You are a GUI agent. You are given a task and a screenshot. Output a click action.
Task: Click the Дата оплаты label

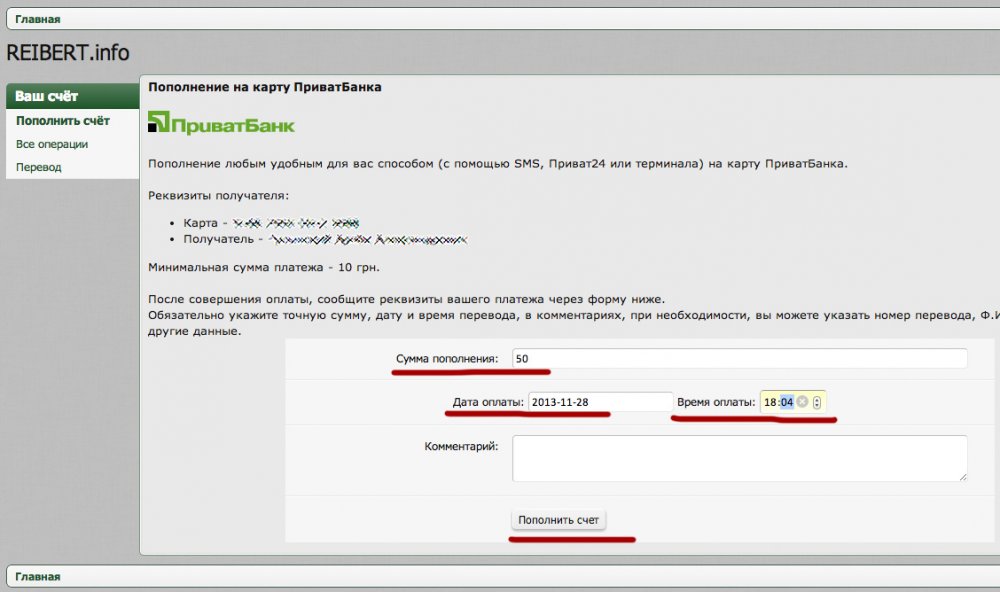click(488, 402)
